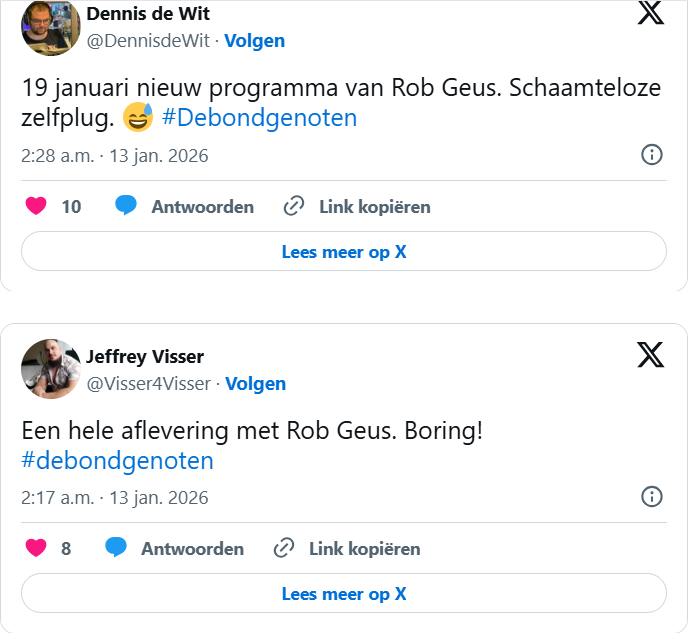688x636 pixels.
Task: Click chain link icon on Jeffrey's tweet
Action: [x=284, y=549]
